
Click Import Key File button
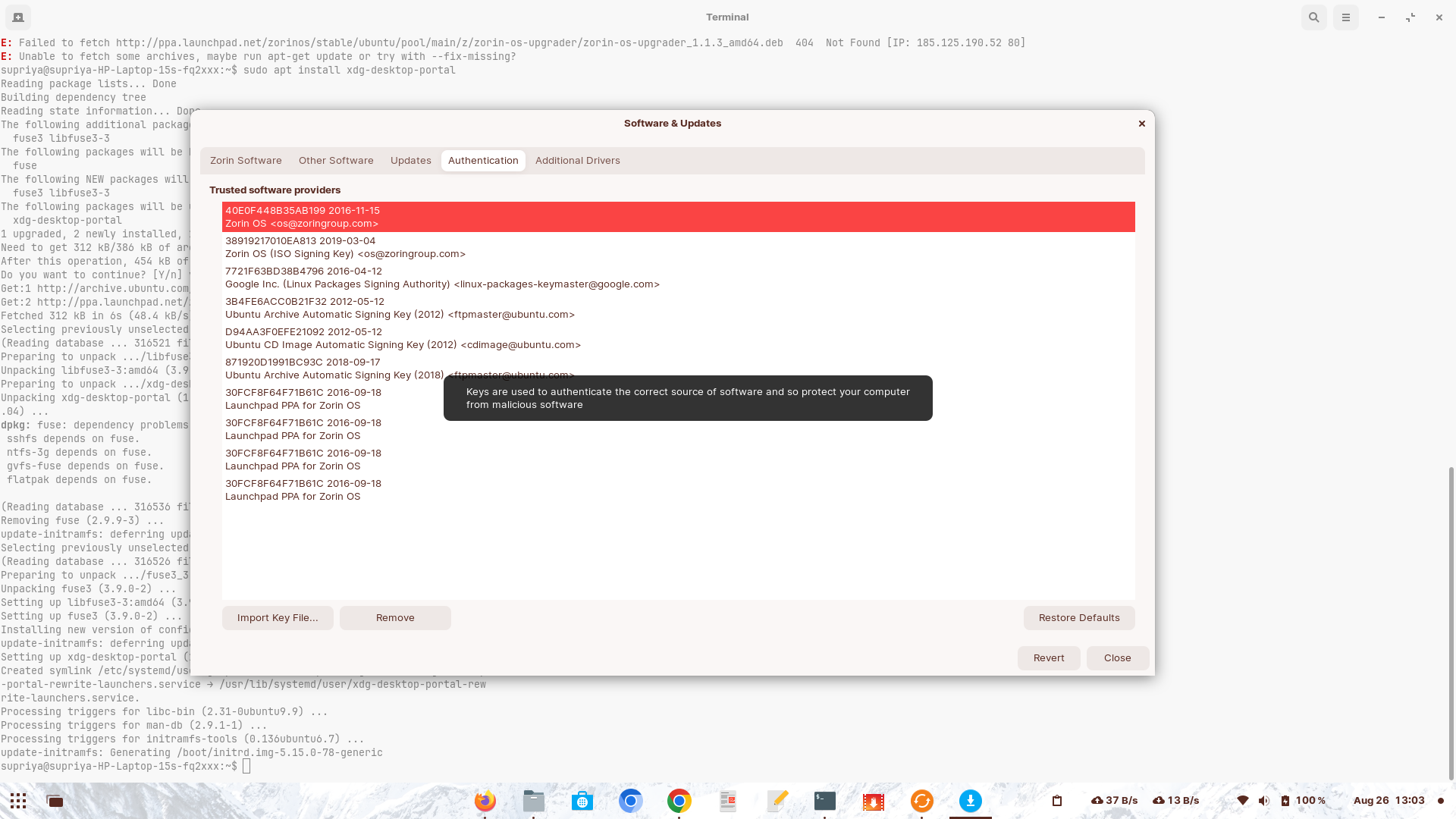pyautogui.click(x=278, y=618)
